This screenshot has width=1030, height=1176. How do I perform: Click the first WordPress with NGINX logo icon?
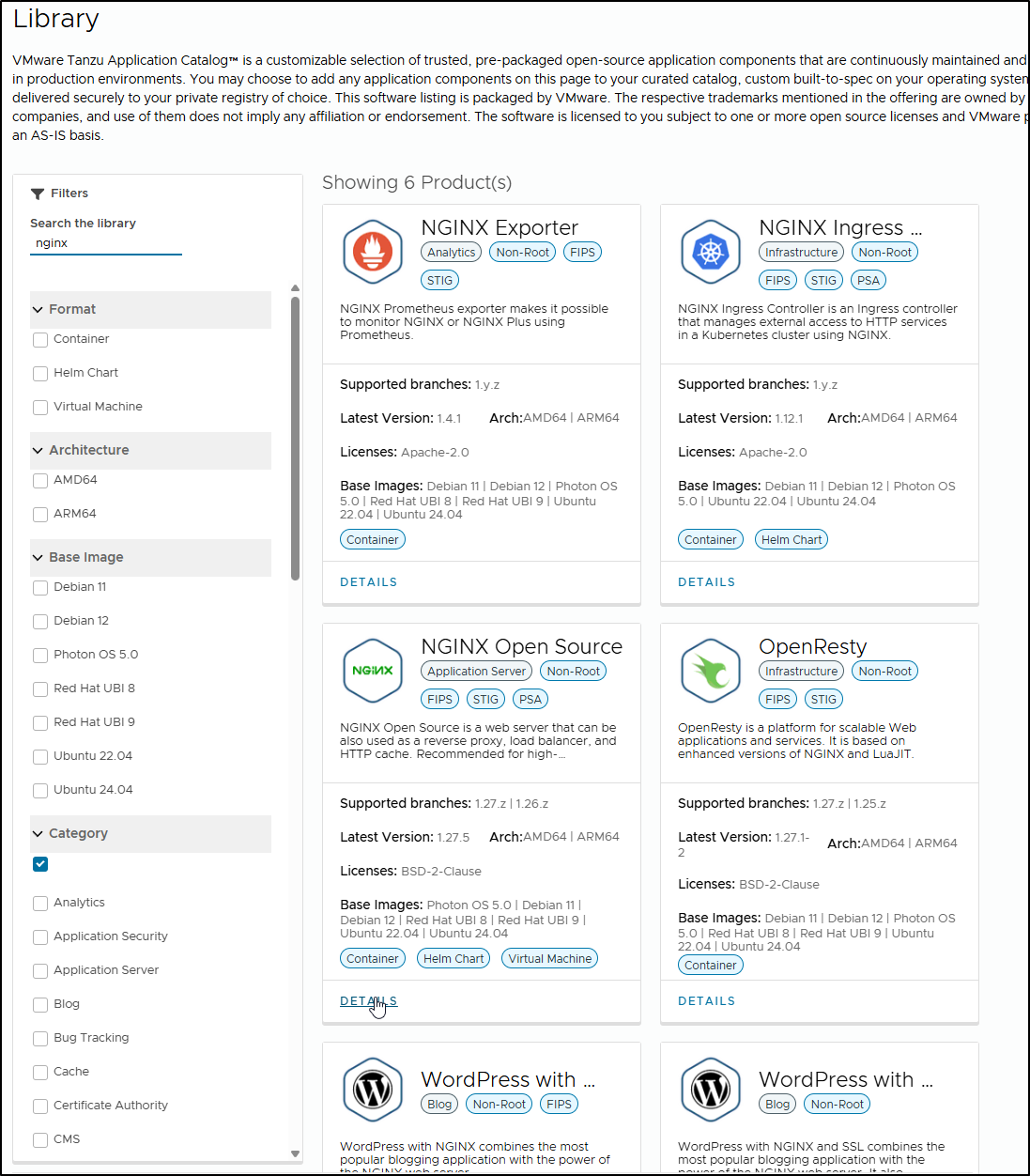tap(373, 1090)
